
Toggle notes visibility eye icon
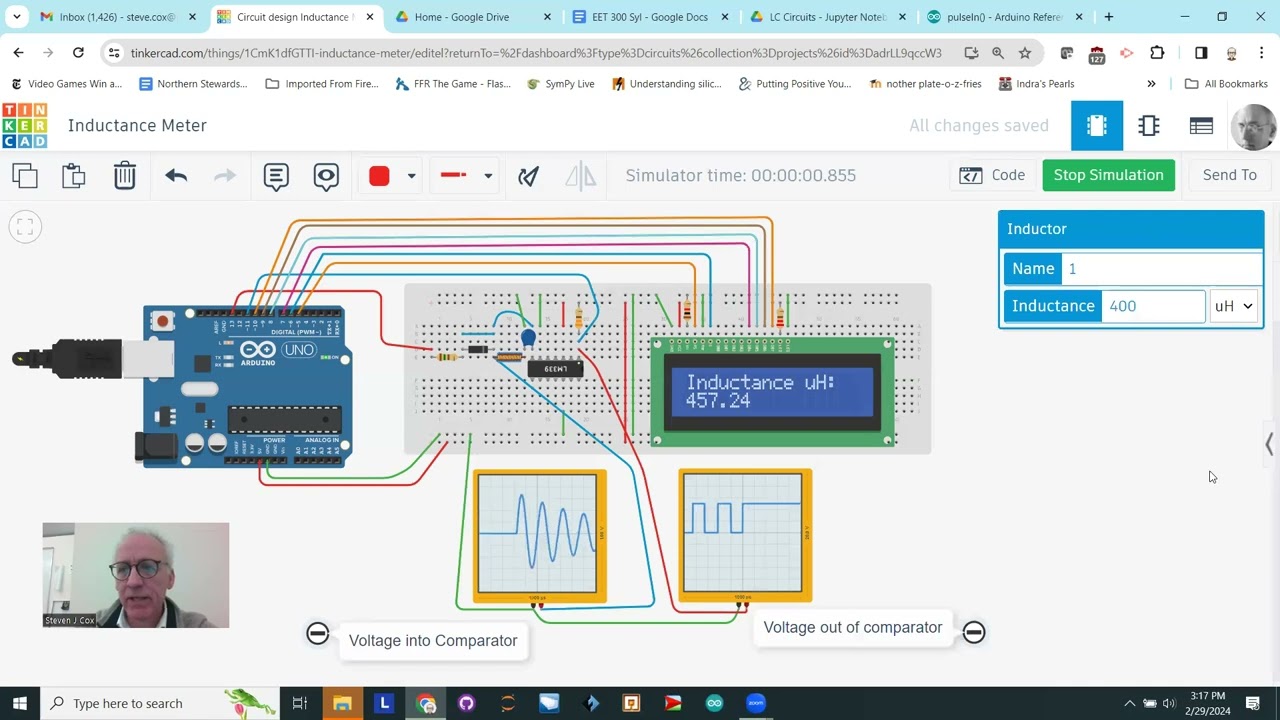pos(326,176)
